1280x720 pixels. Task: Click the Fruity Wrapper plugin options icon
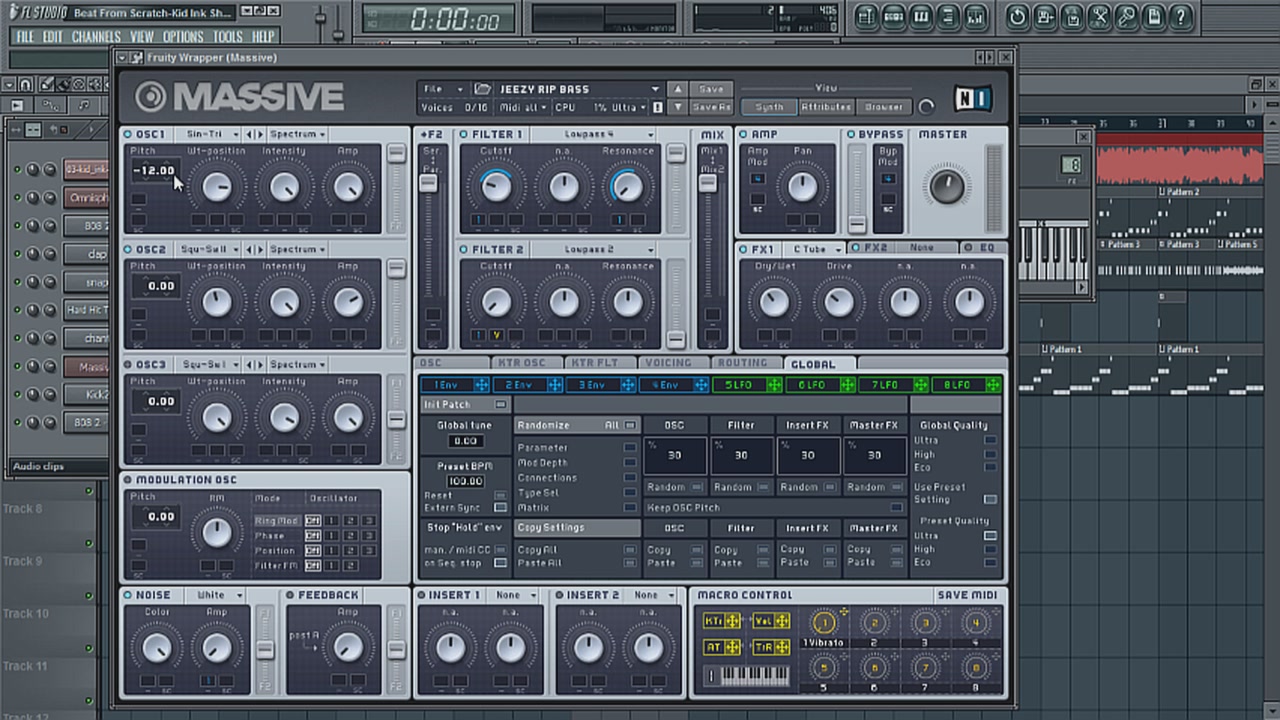click(x=137, y=58)
